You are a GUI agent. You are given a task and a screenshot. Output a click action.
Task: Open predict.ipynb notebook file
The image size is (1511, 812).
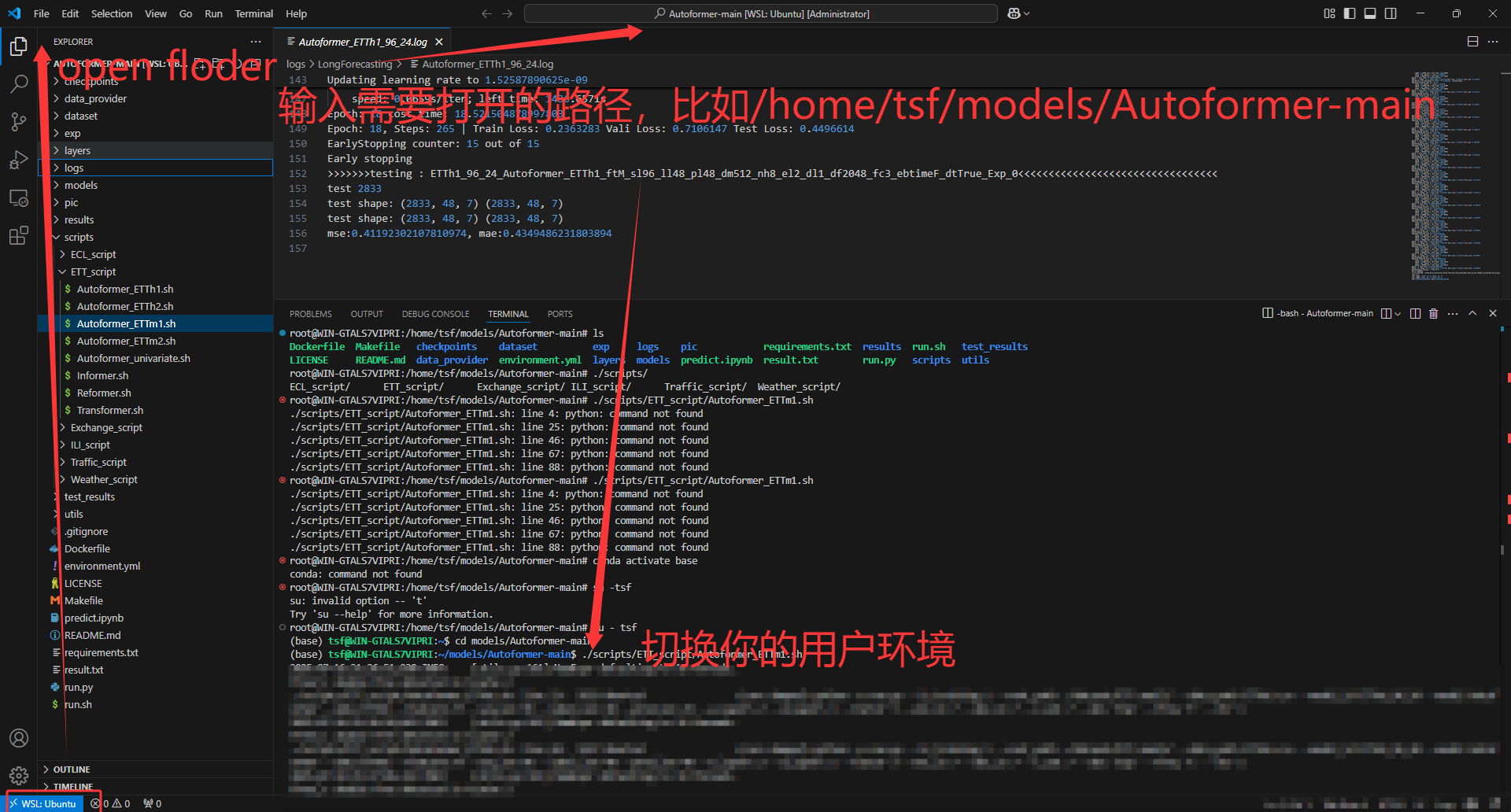click(x=155, y=618)
